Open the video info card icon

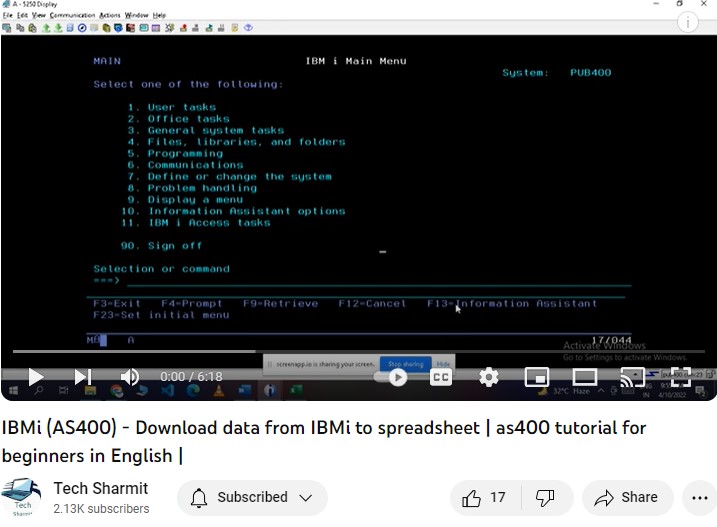687,22
